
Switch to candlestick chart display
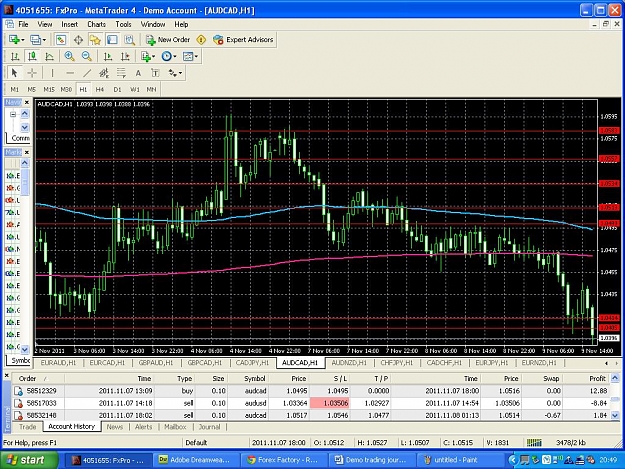(x=32, y=56)
